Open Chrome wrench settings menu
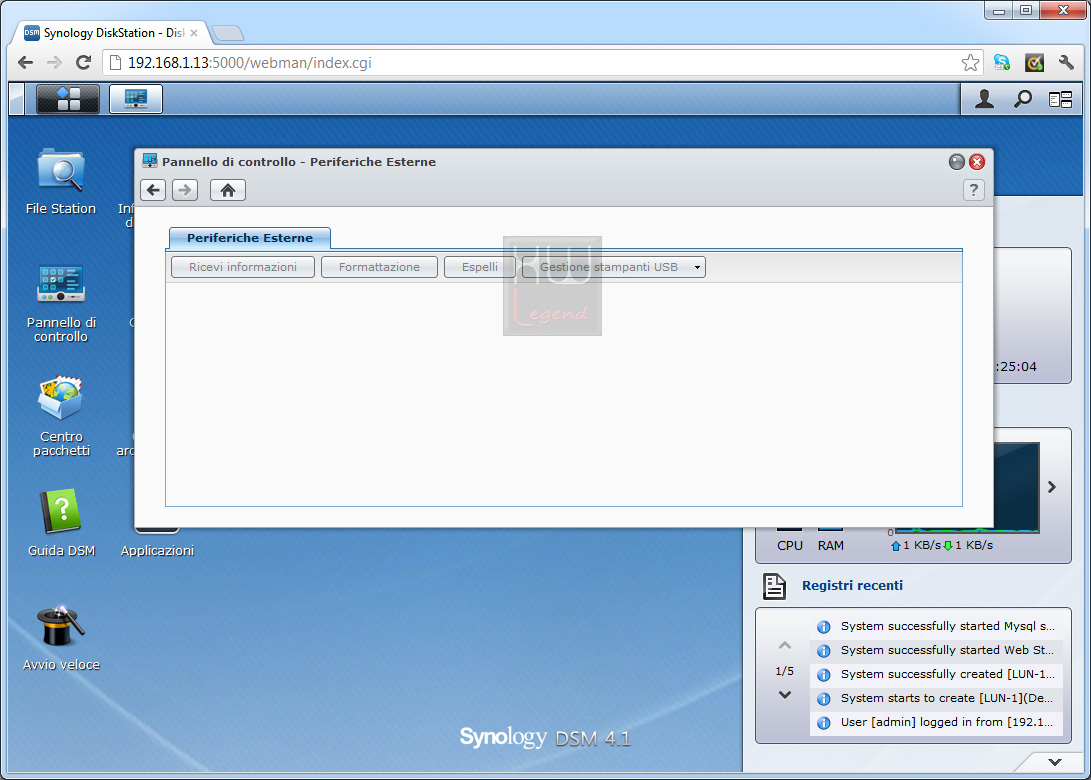Screen dimensions: 1091x780 [x=1066, y=63]
